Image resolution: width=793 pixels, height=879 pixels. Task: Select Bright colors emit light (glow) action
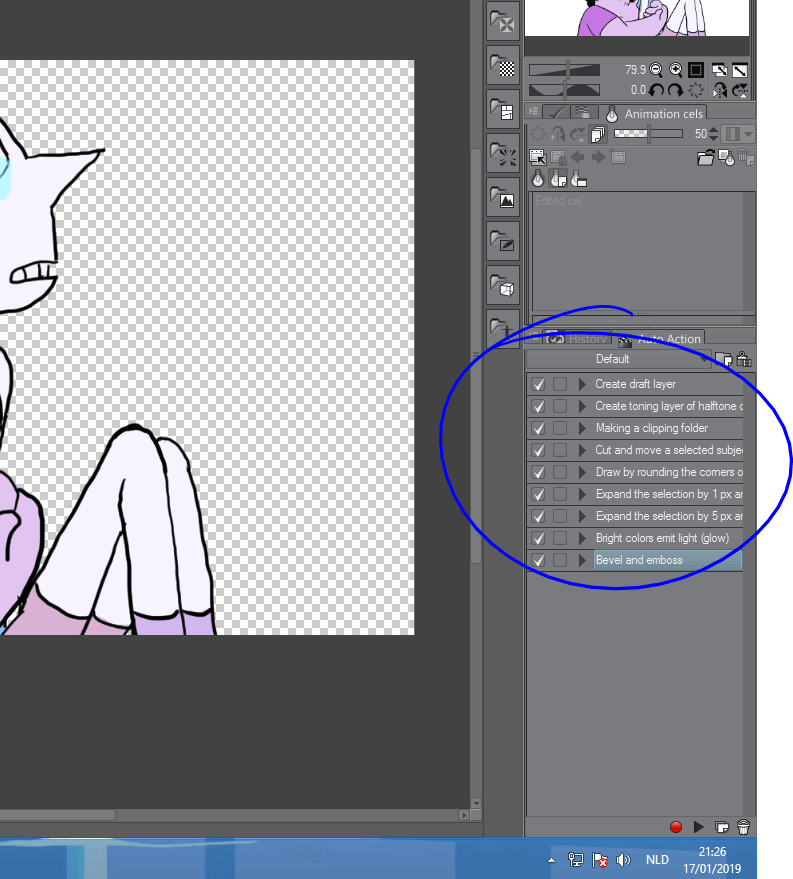click(x=667, y=538)
